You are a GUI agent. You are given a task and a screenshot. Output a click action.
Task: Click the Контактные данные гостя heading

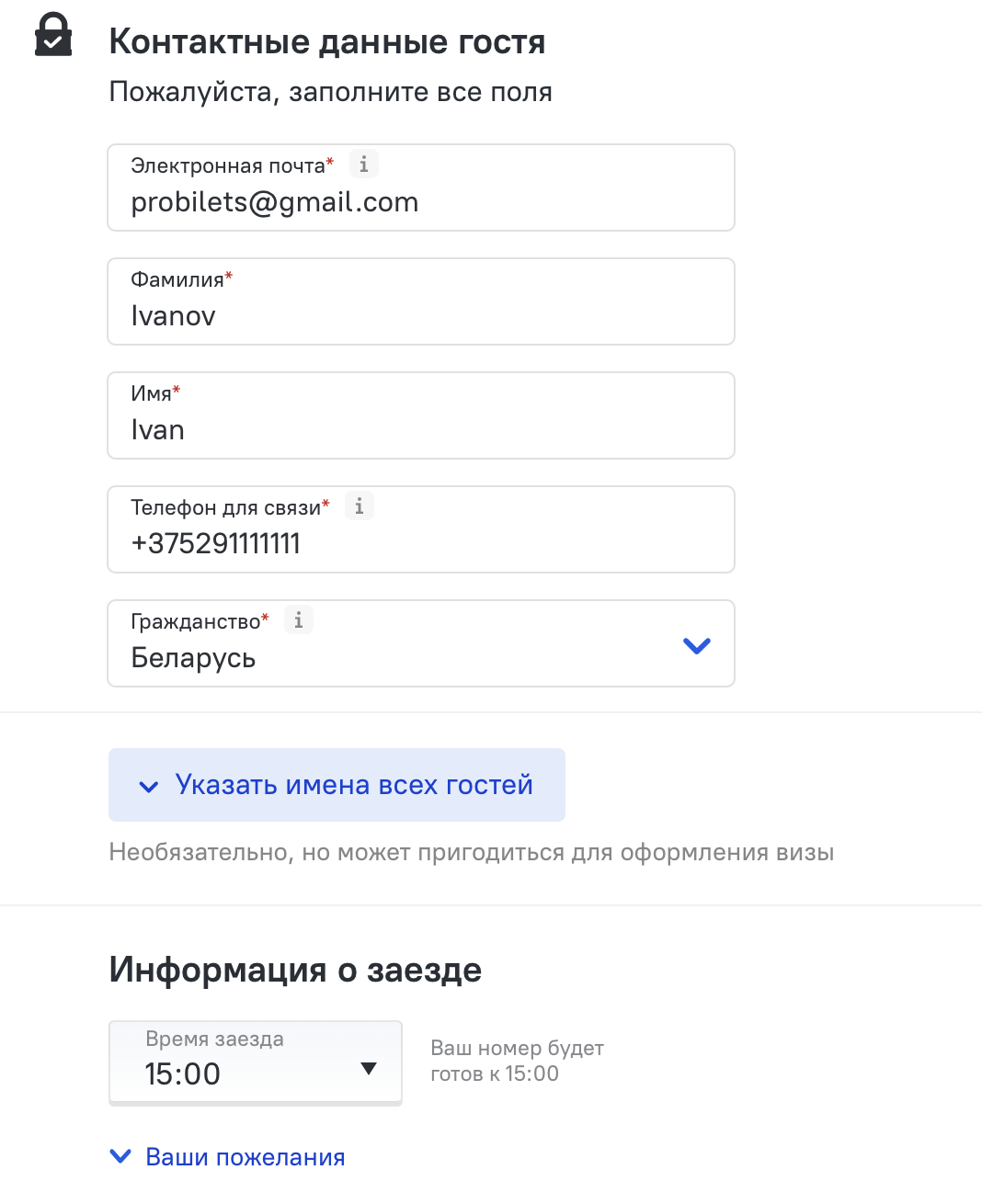tap(327, 41)
